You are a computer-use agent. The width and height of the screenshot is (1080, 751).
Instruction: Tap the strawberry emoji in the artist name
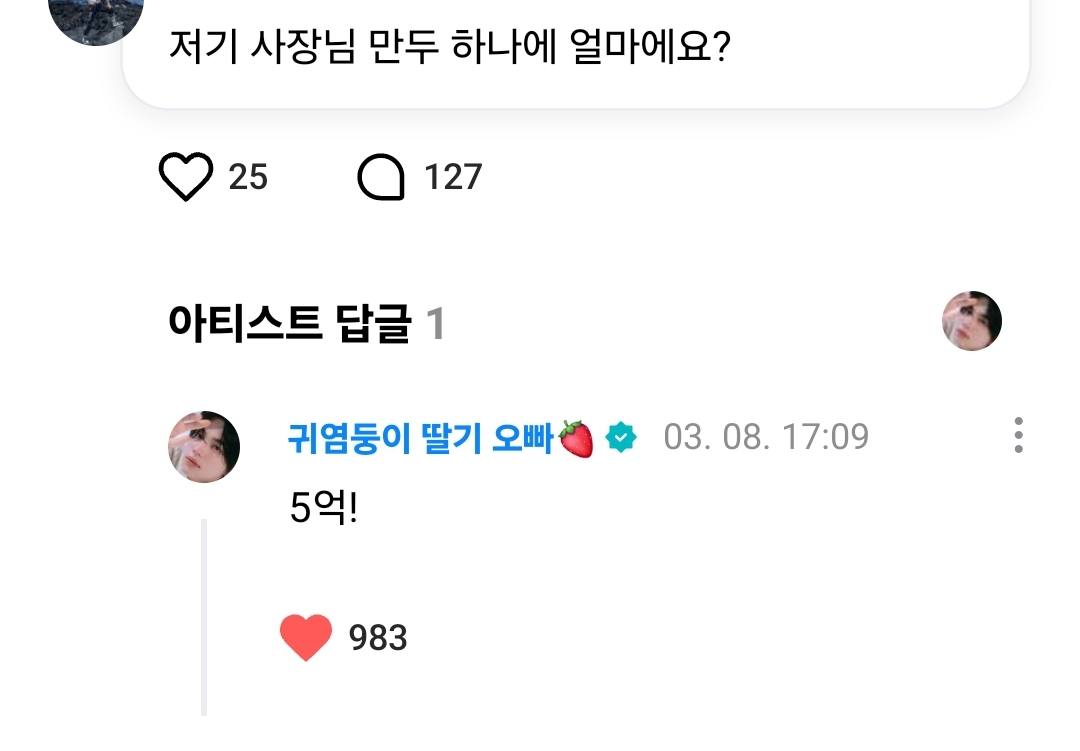tap(576, 438)
